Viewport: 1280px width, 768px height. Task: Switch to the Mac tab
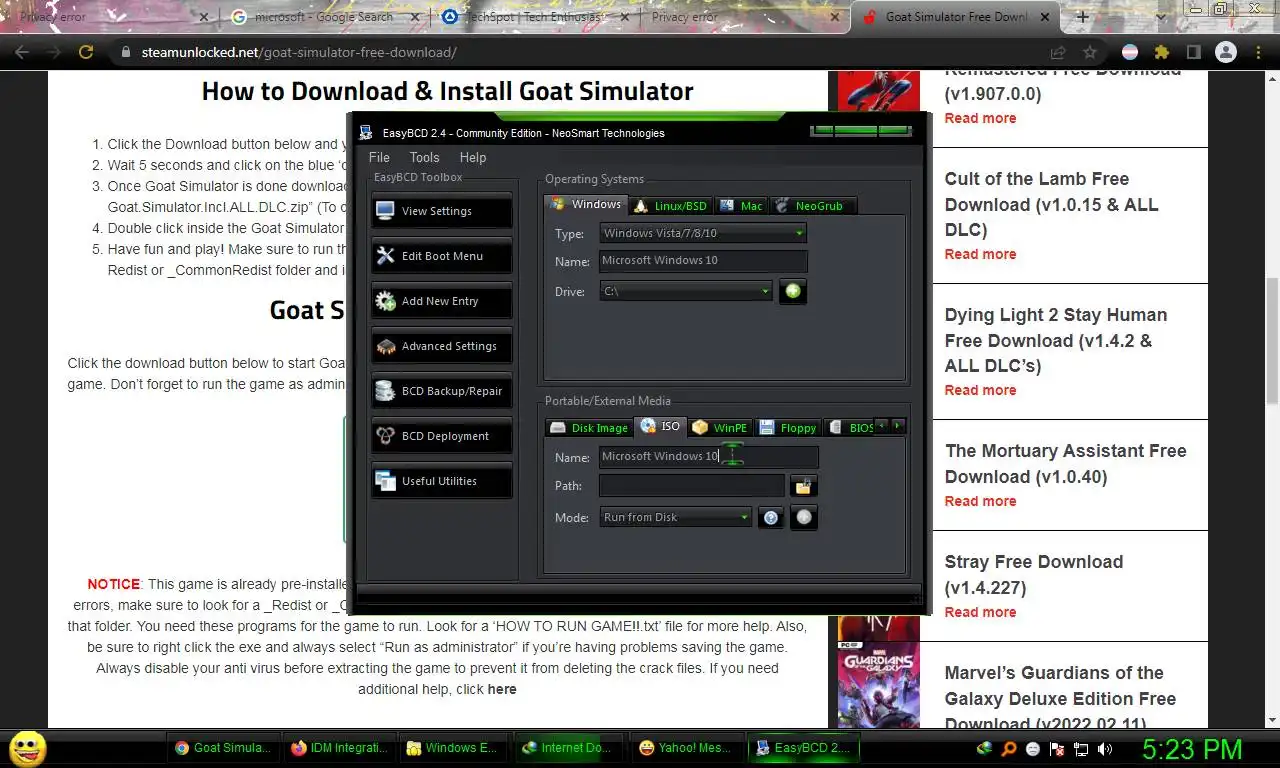(x=741, y=206)
